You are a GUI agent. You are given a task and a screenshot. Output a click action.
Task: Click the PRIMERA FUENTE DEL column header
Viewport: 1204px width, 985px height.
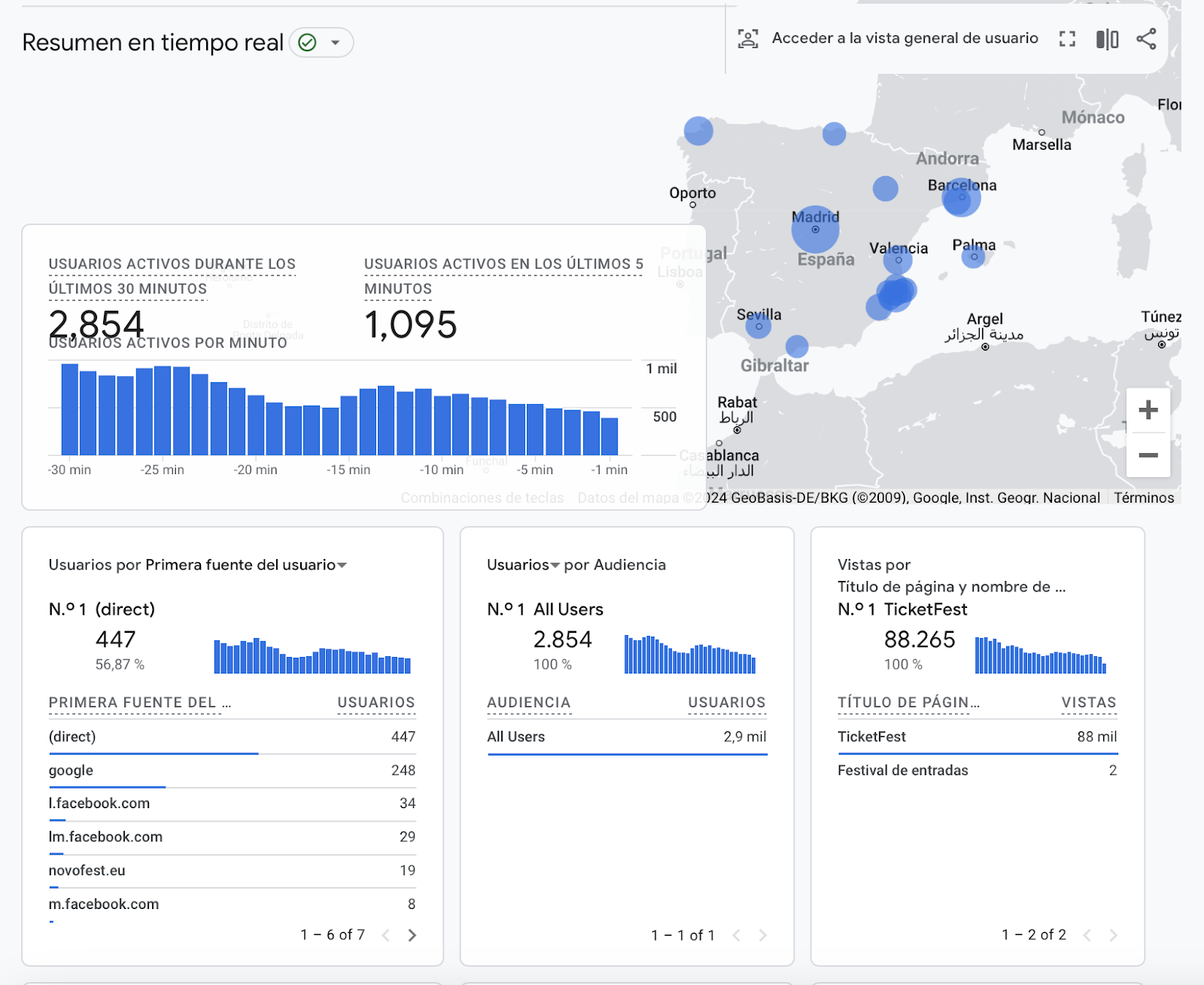(x=140, y=703)
